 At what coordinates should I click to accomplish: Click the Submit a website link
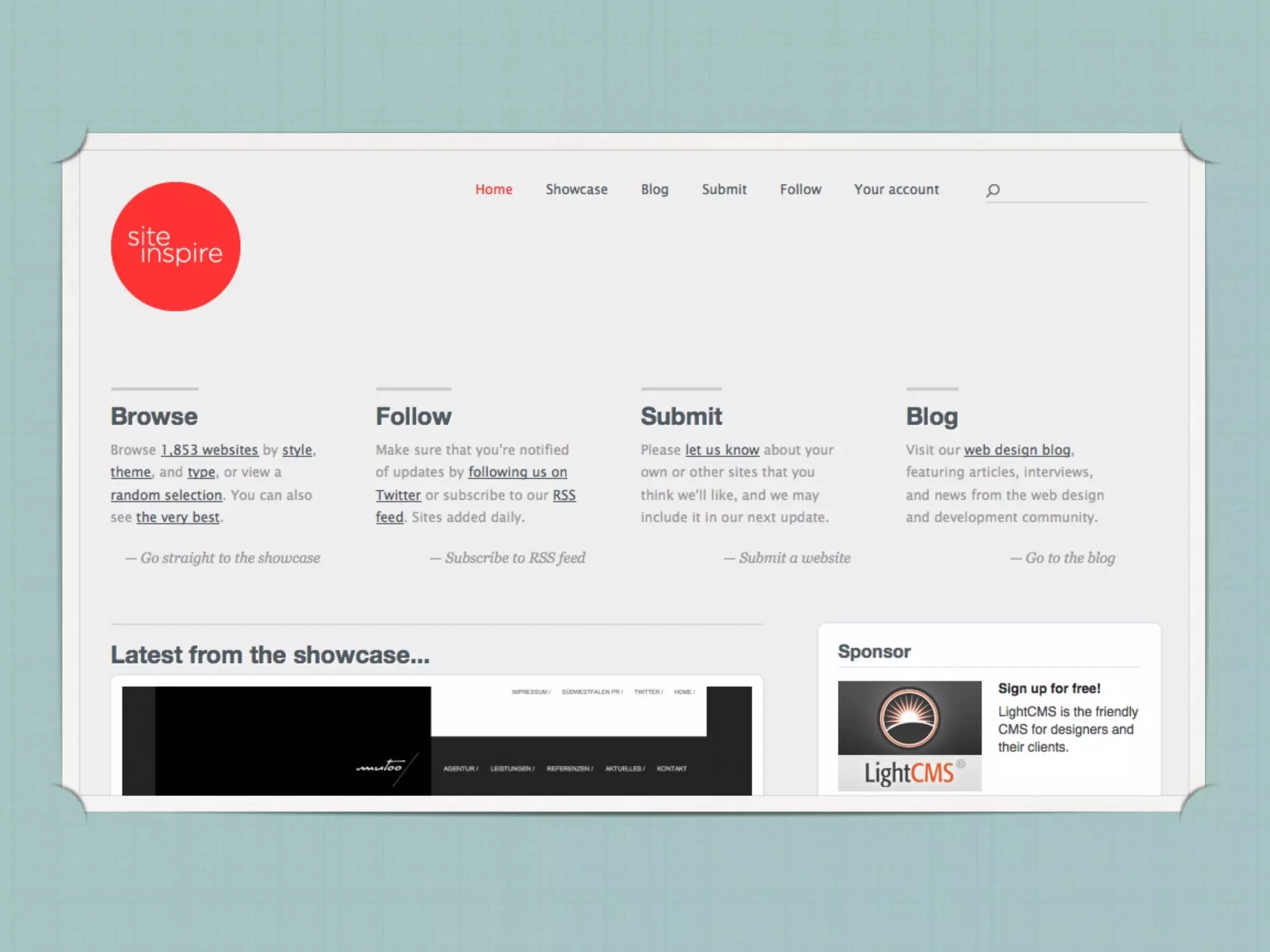click(x=794, y=558)
